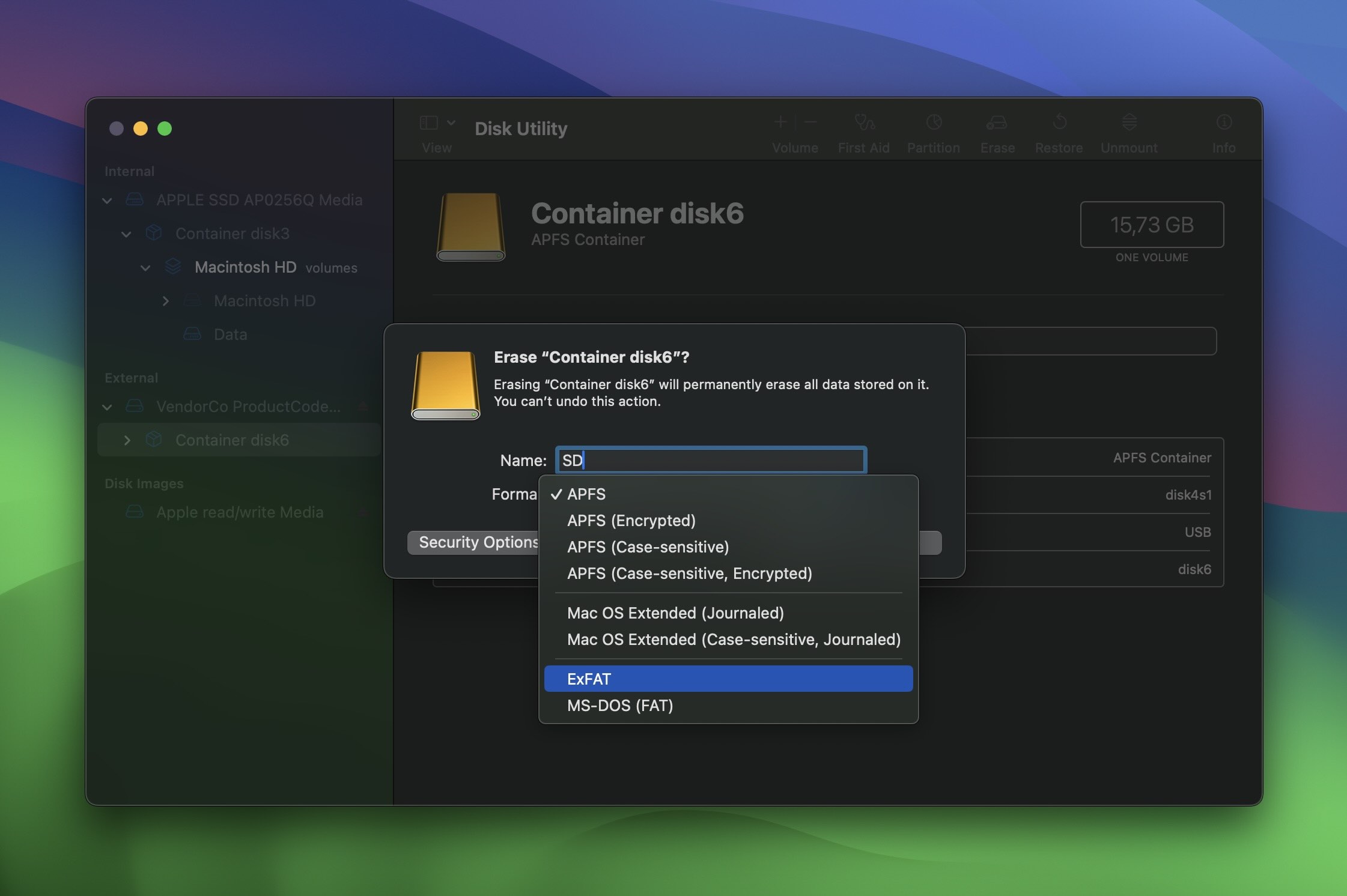Expand Container disk6 in sidebar

click(x=127, y=440)
